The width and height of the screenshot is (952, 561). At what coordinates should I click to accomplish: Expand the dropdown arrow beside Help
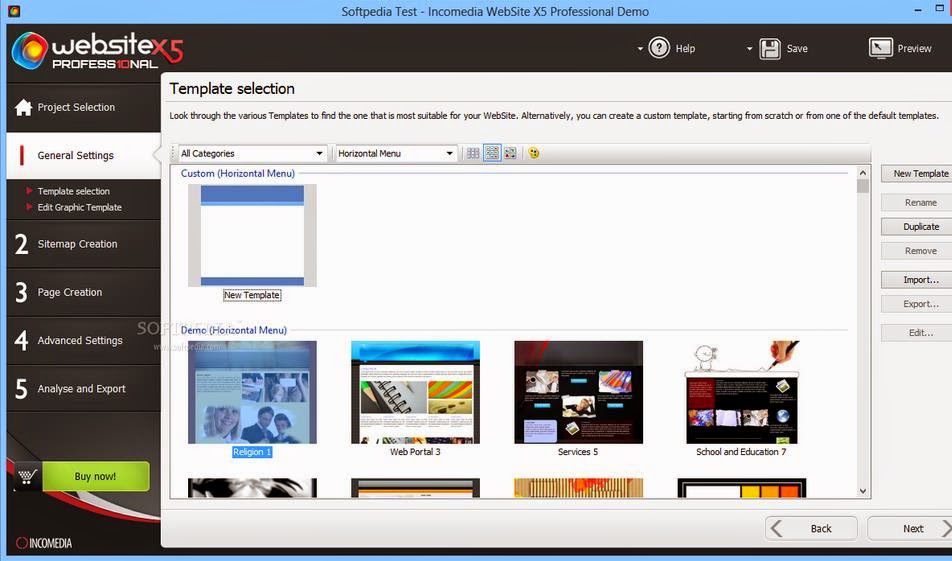[x=640, y=49]
